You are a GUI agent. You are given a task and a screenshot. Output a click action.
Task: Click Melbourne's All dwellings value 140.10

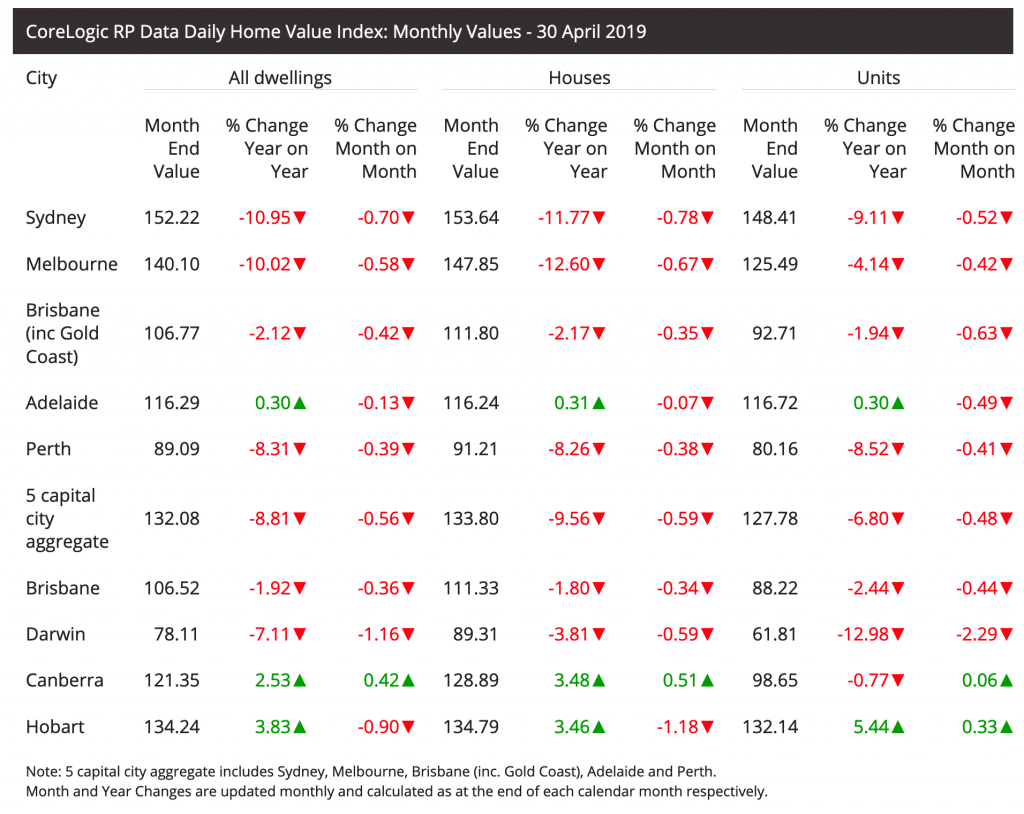[x=172, y=265]
